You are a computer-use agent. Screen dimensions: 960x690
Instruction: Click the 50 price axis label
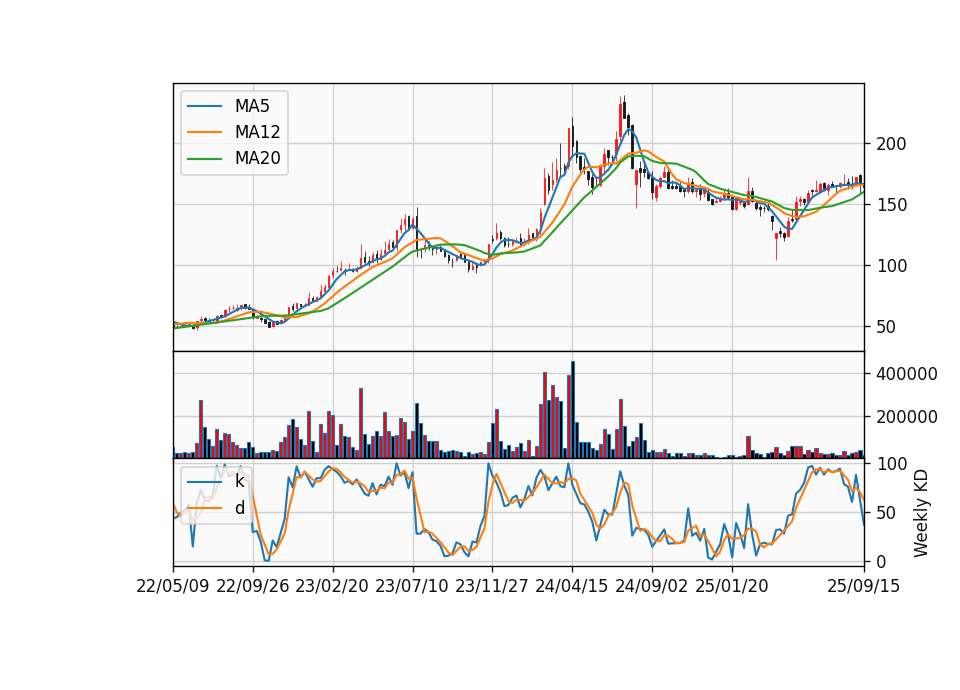coord(886,327)
